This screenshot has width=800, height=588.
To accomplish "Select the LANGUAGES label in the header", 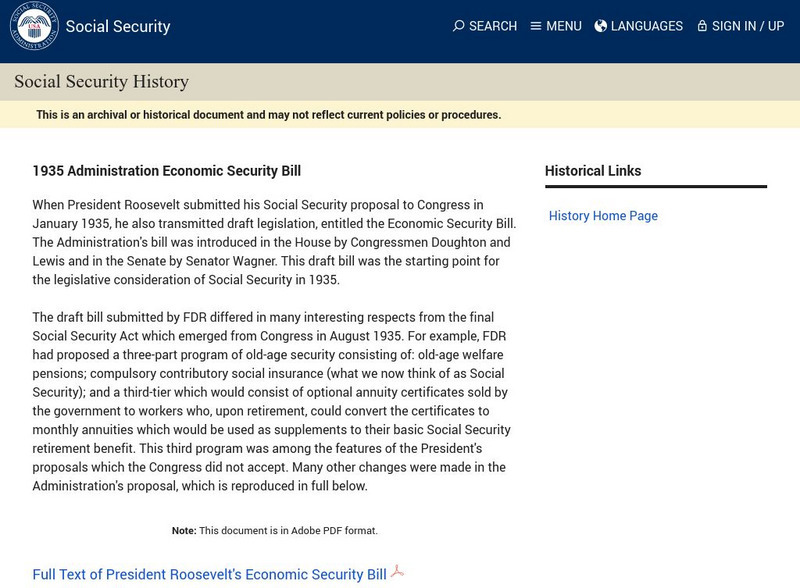I will point(646,26).
